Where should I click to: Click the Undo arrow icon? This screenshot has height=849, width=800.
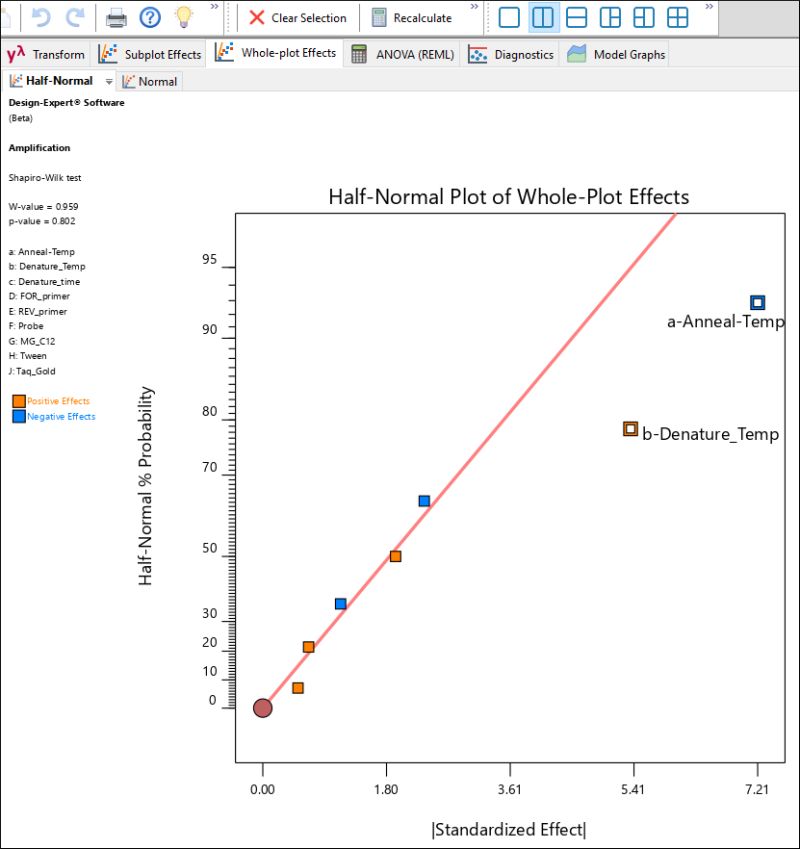coord(42,17)
